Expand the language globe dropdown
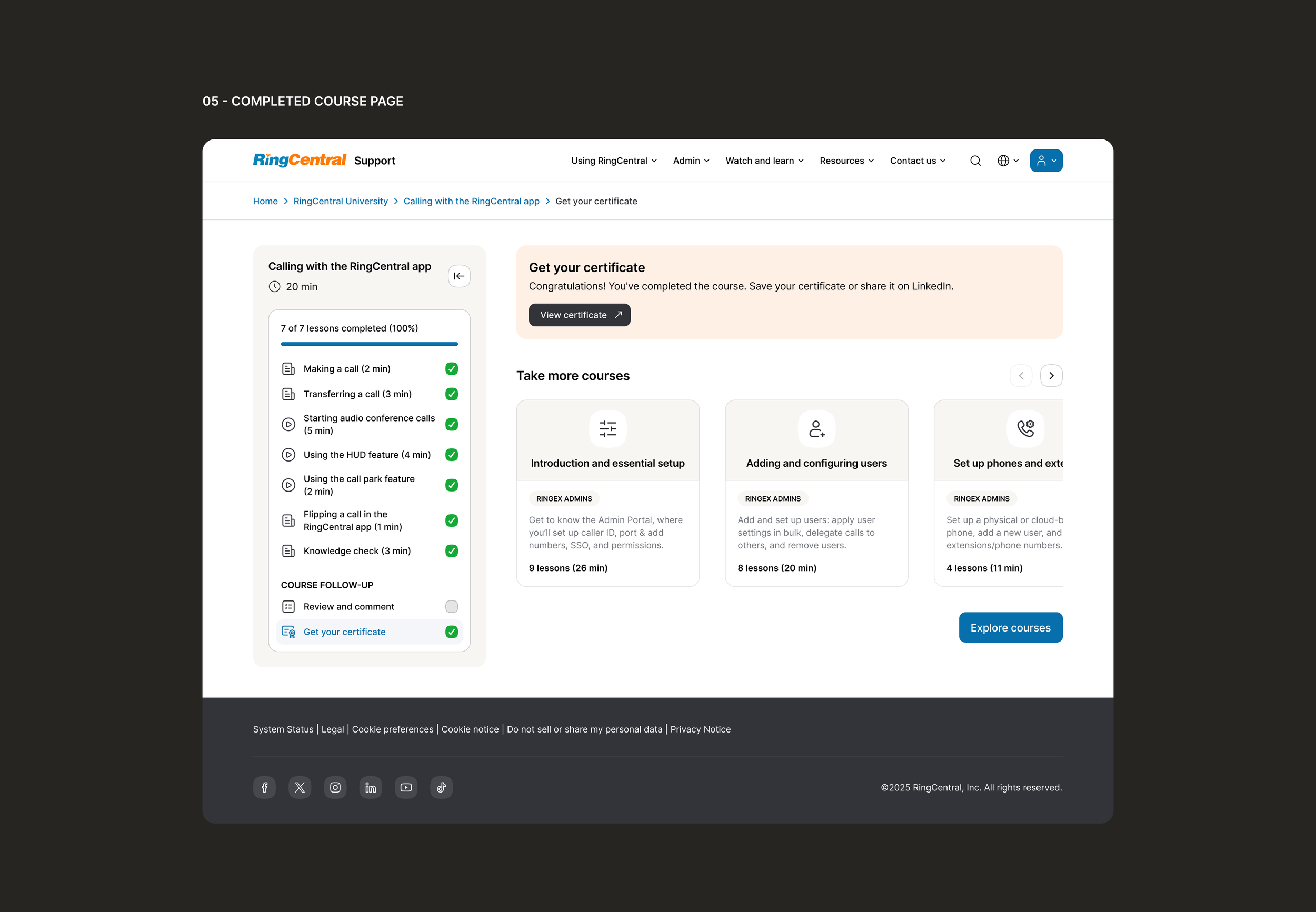 point(1008,161)
